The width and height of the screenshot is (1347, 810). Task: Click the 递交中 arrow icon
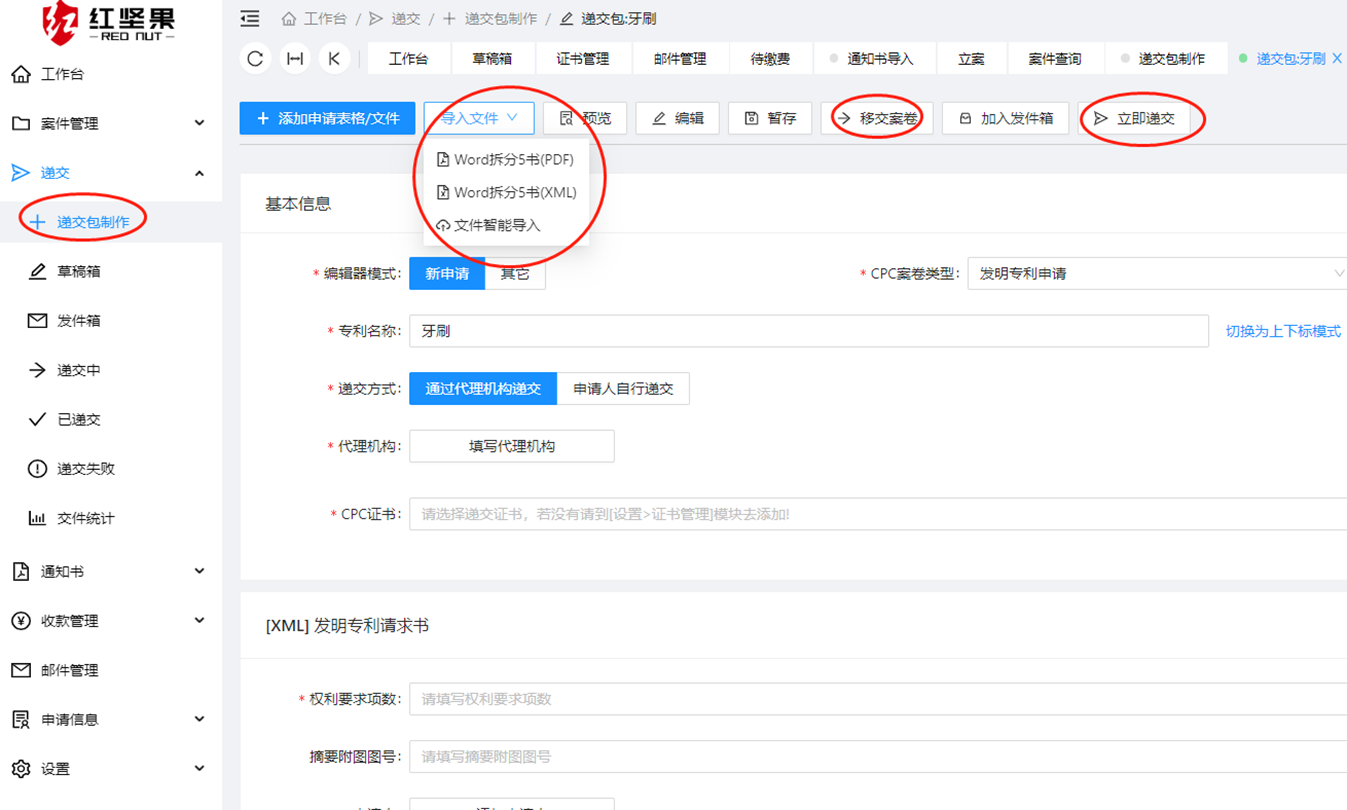coord(37,370)
